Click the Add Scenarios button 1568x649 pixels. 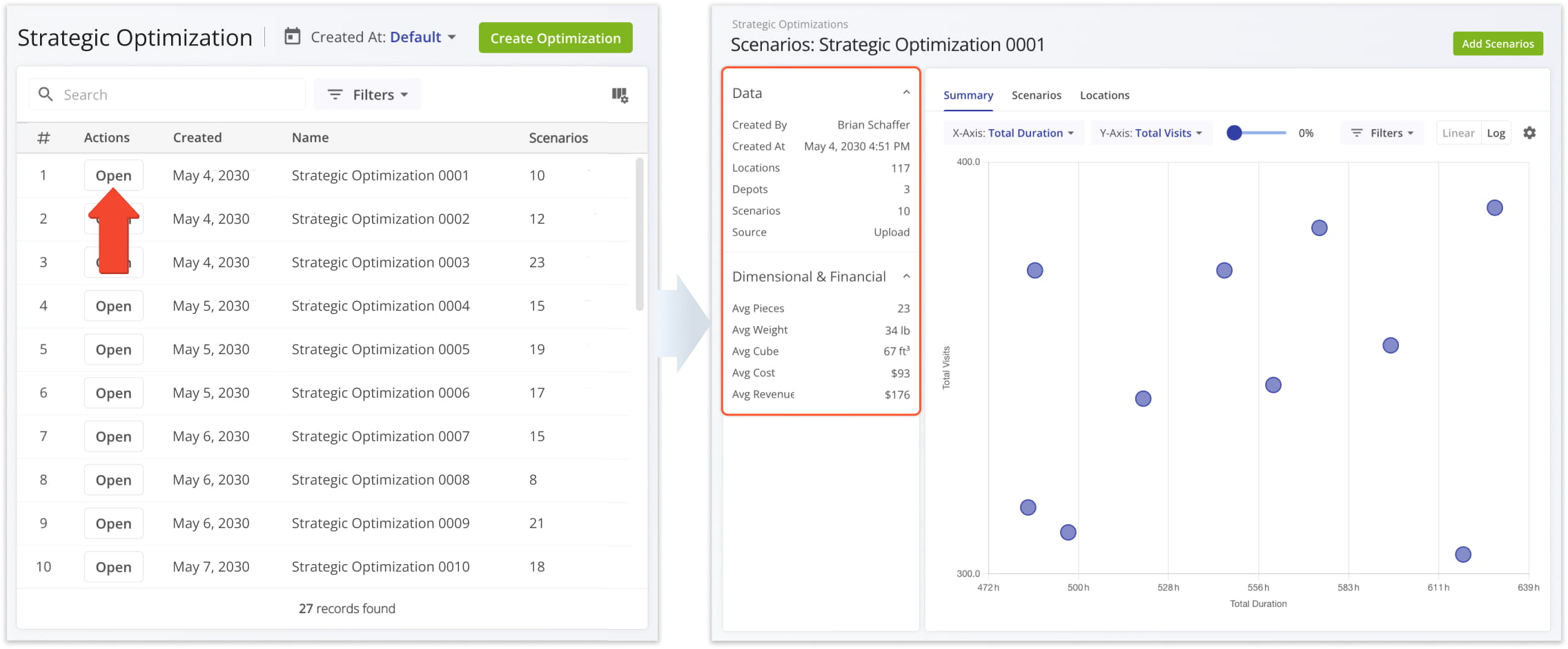click(1497, 43)
